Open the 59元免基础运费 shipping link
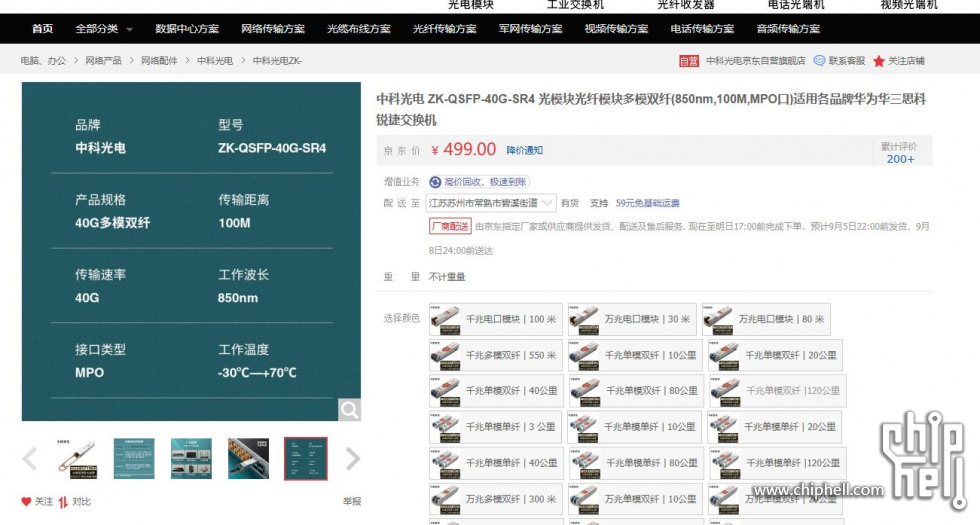The height and width of the screenshot is (525, 980). (647, 203)
